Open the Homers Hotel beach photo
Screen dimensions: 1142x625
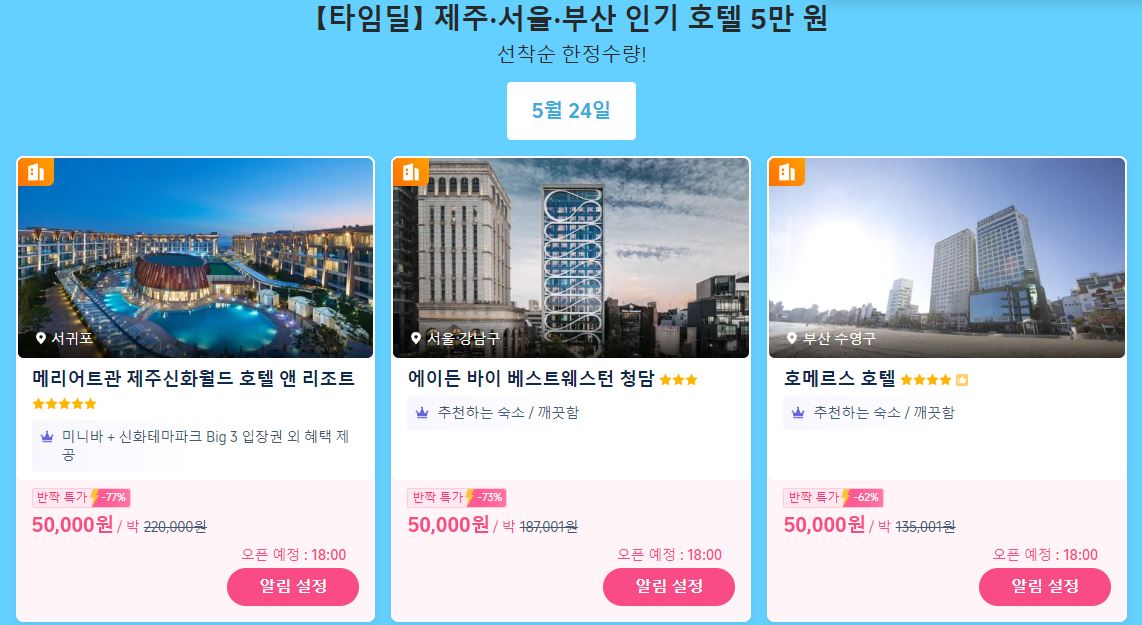(947, 258)
